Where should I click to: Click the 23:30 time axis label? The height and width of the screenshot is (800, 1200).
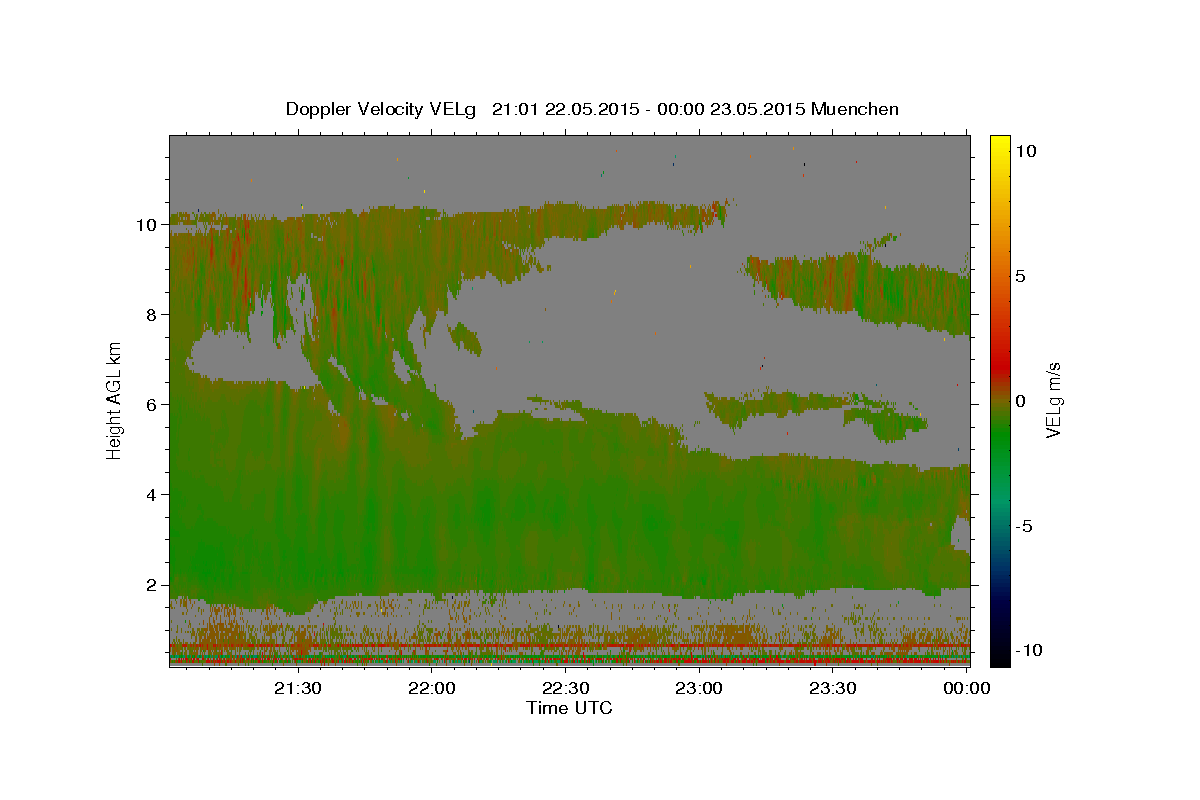(833, 688)
